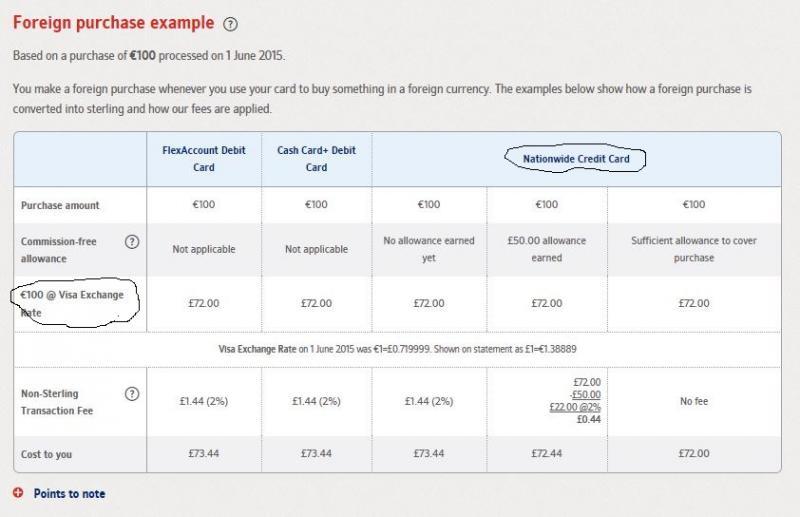Screen dimensions: 800x517
Task: Click the Visa Exchange Rate note text
Action: click(x=397, y=349)
